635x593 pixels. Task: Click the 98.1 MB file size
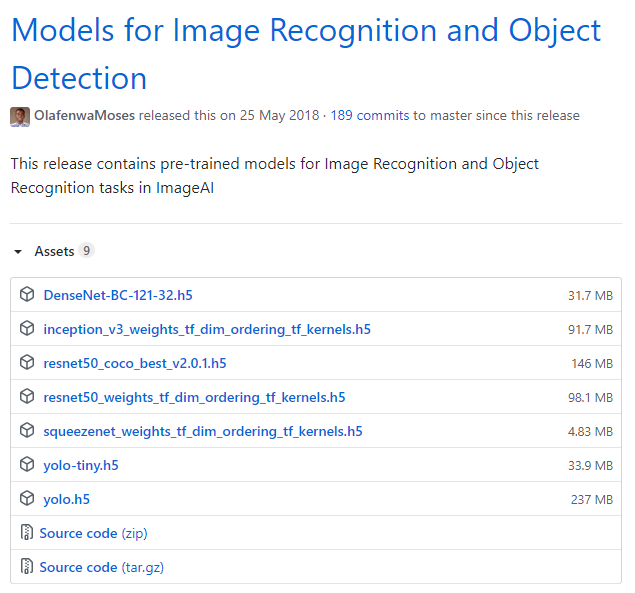pyautogui.click(x=590, y=398)
